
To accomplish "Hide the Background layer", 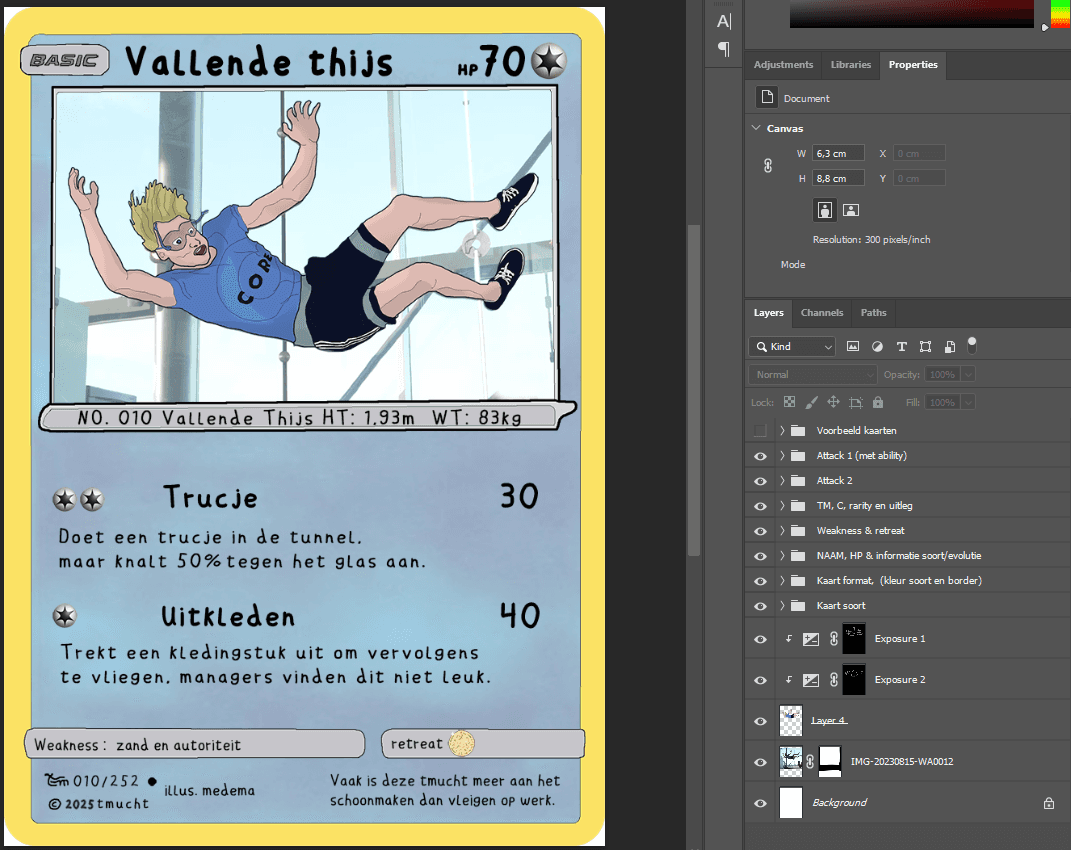I will 760,804.
